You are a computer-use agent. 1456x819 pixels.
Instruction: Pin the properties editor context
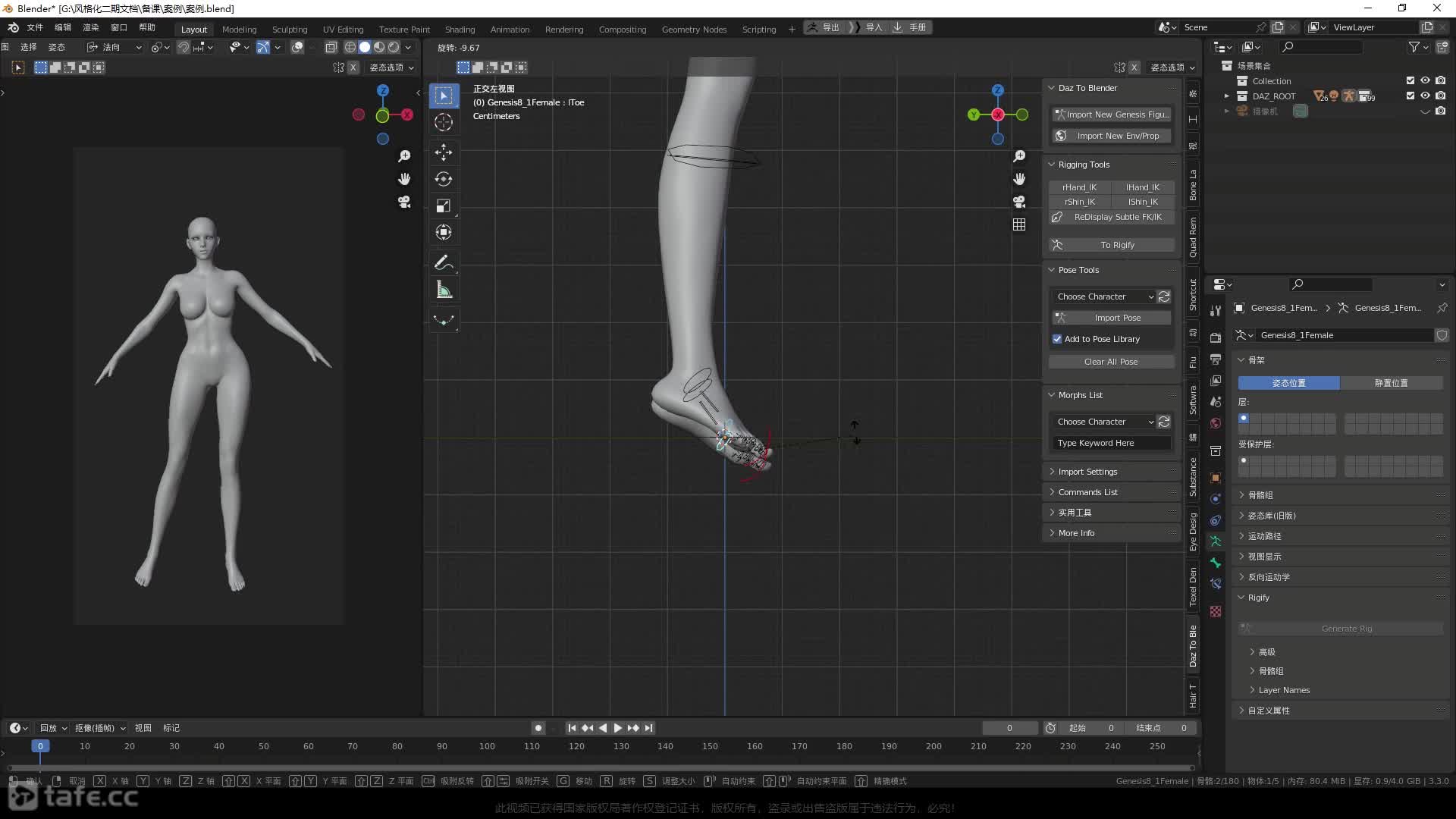(1442, 308)
